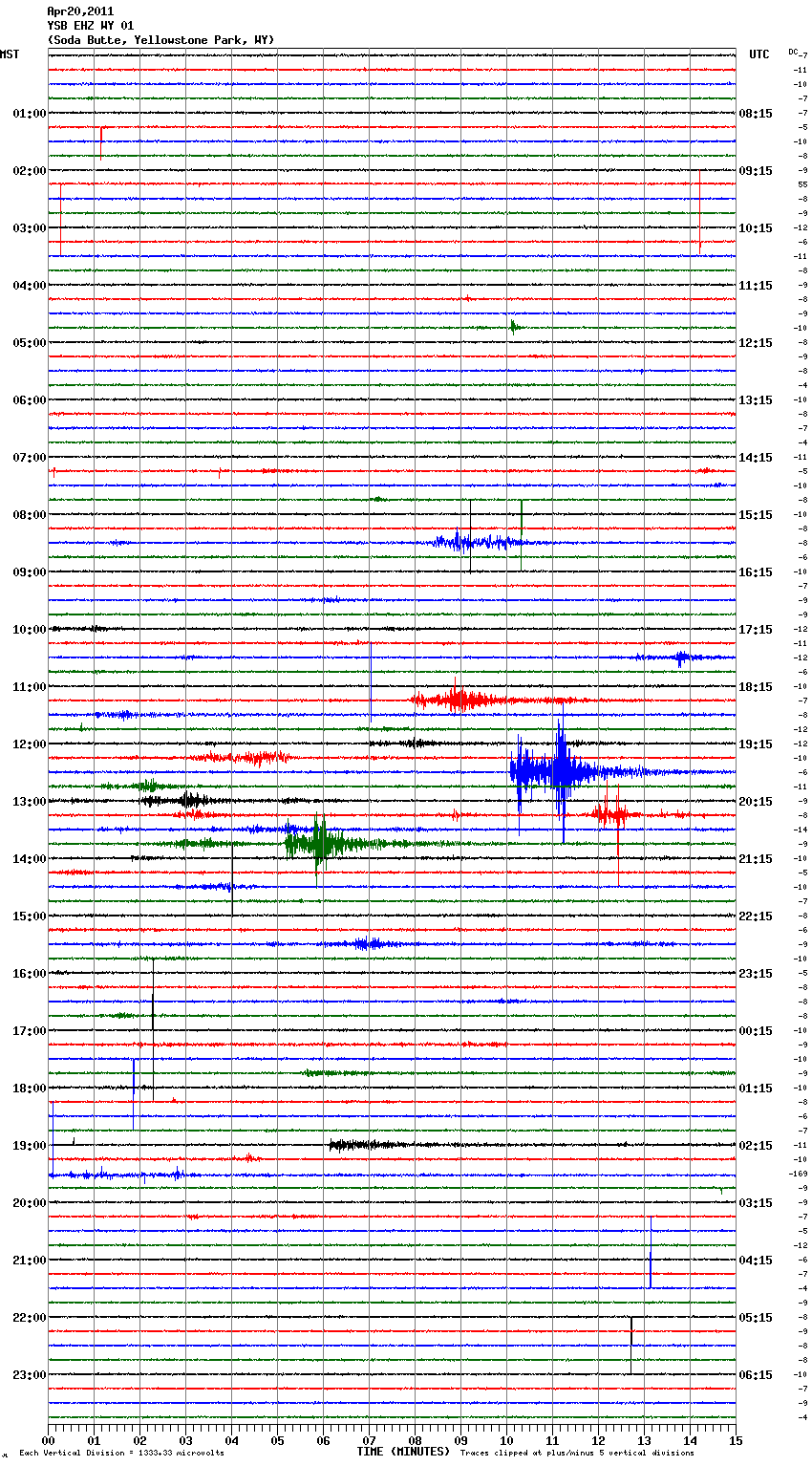
Task: Click the "Each Vertical Division = 1333.33 microvolts" note
Action: click(121, 1454)
